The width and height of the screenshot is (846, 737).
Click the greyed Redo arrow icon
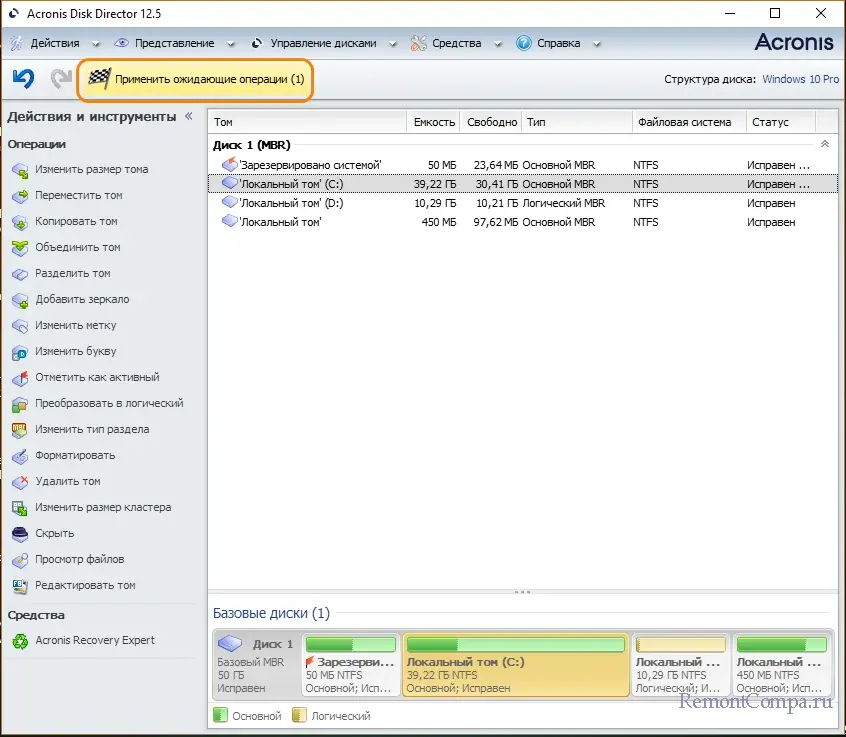click(x=60, y=79)
